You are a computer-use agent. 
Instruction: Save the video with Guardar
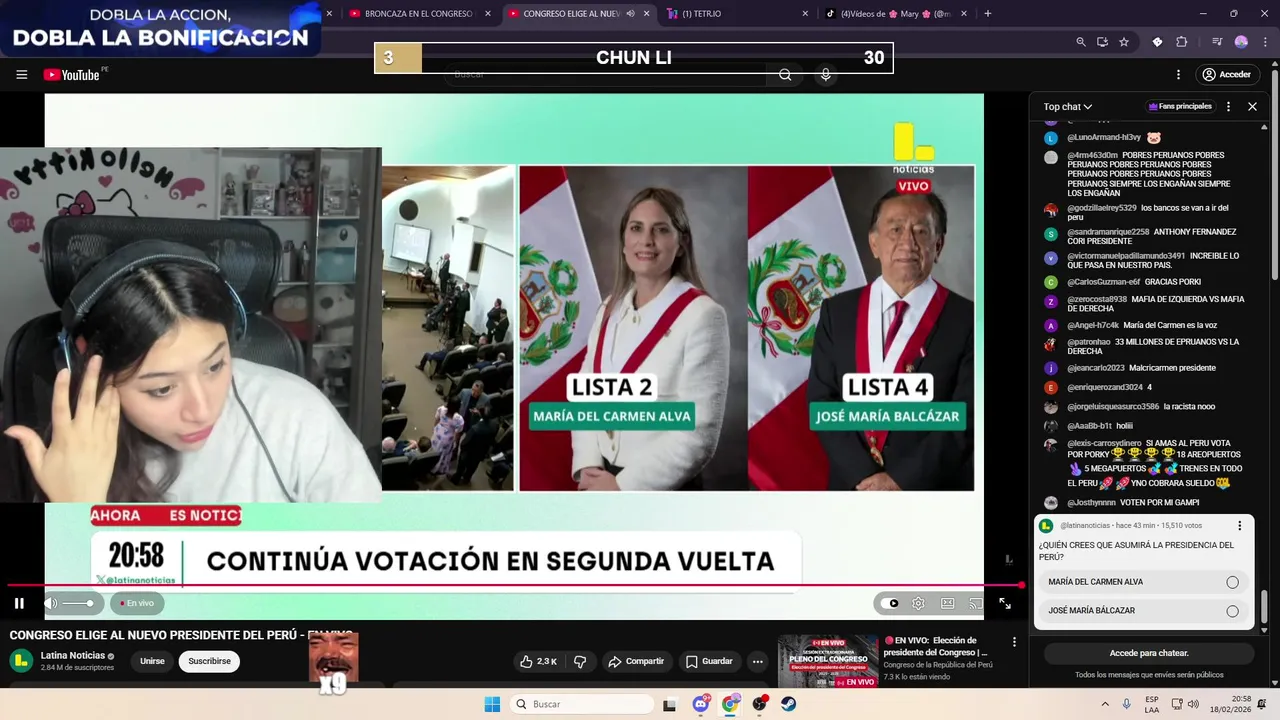tap(709, 661)
